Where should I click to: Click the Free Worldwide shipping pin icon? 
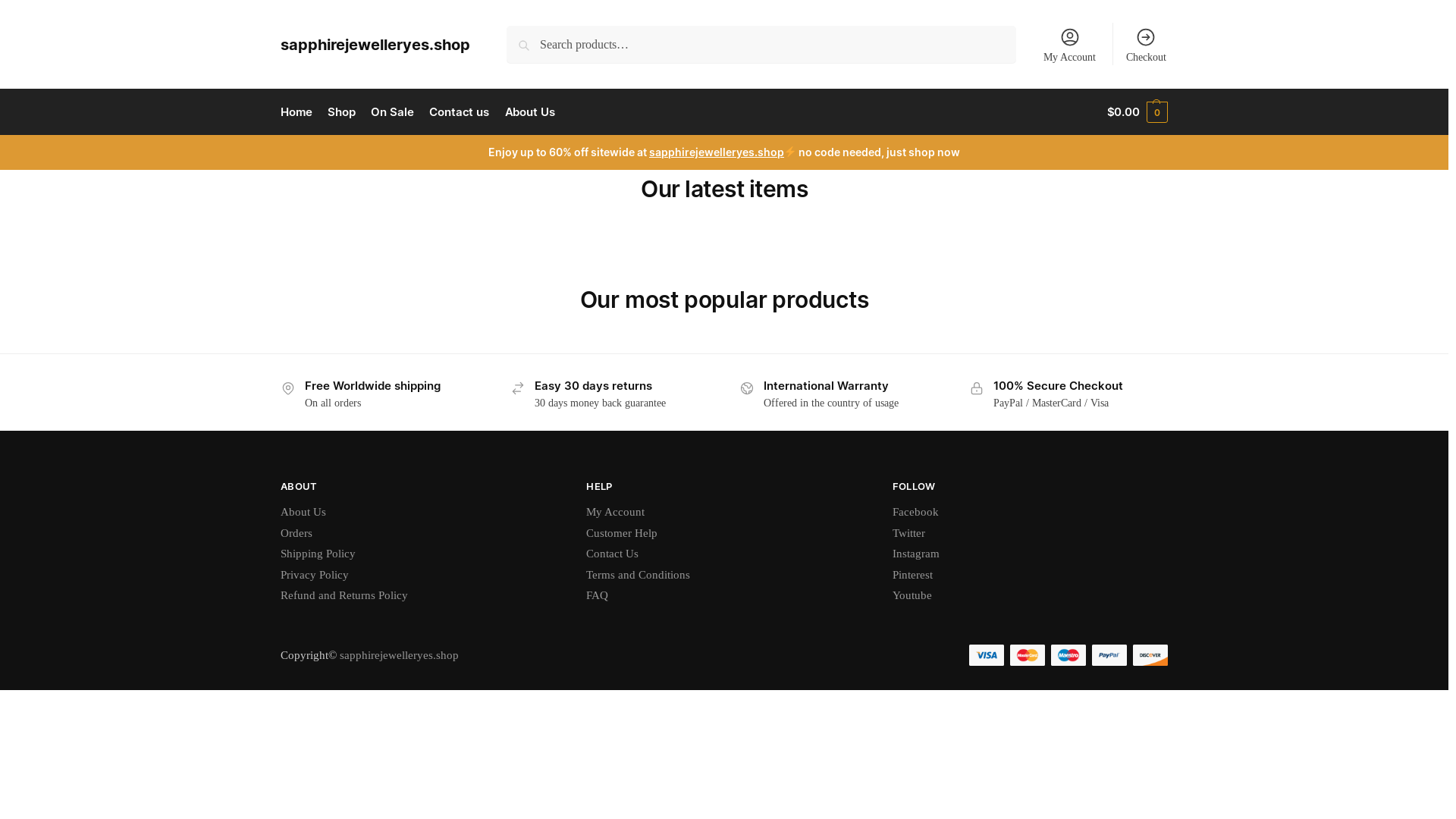(288, 388)
